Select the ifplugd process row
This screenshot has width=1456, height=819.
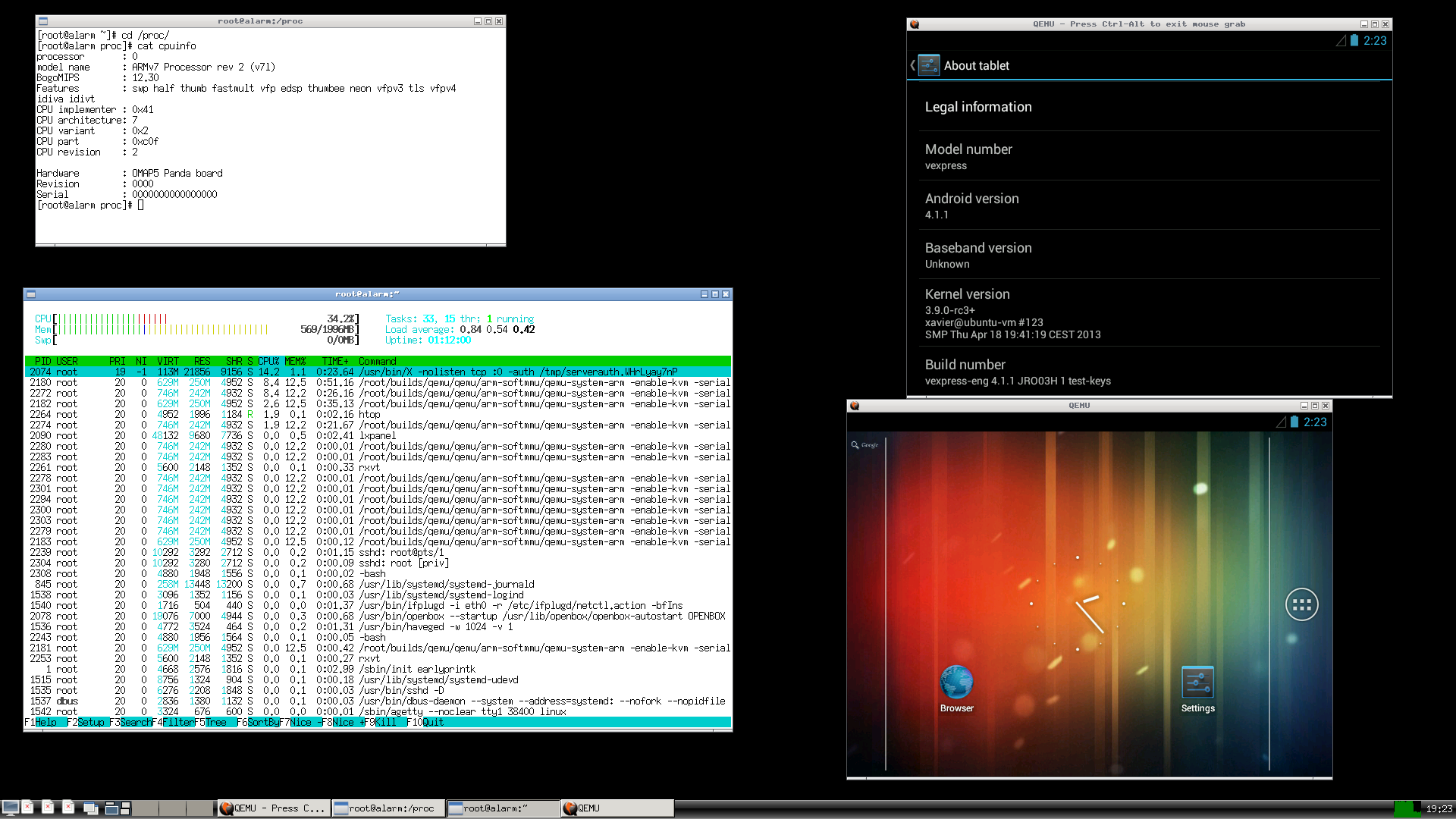378,606
